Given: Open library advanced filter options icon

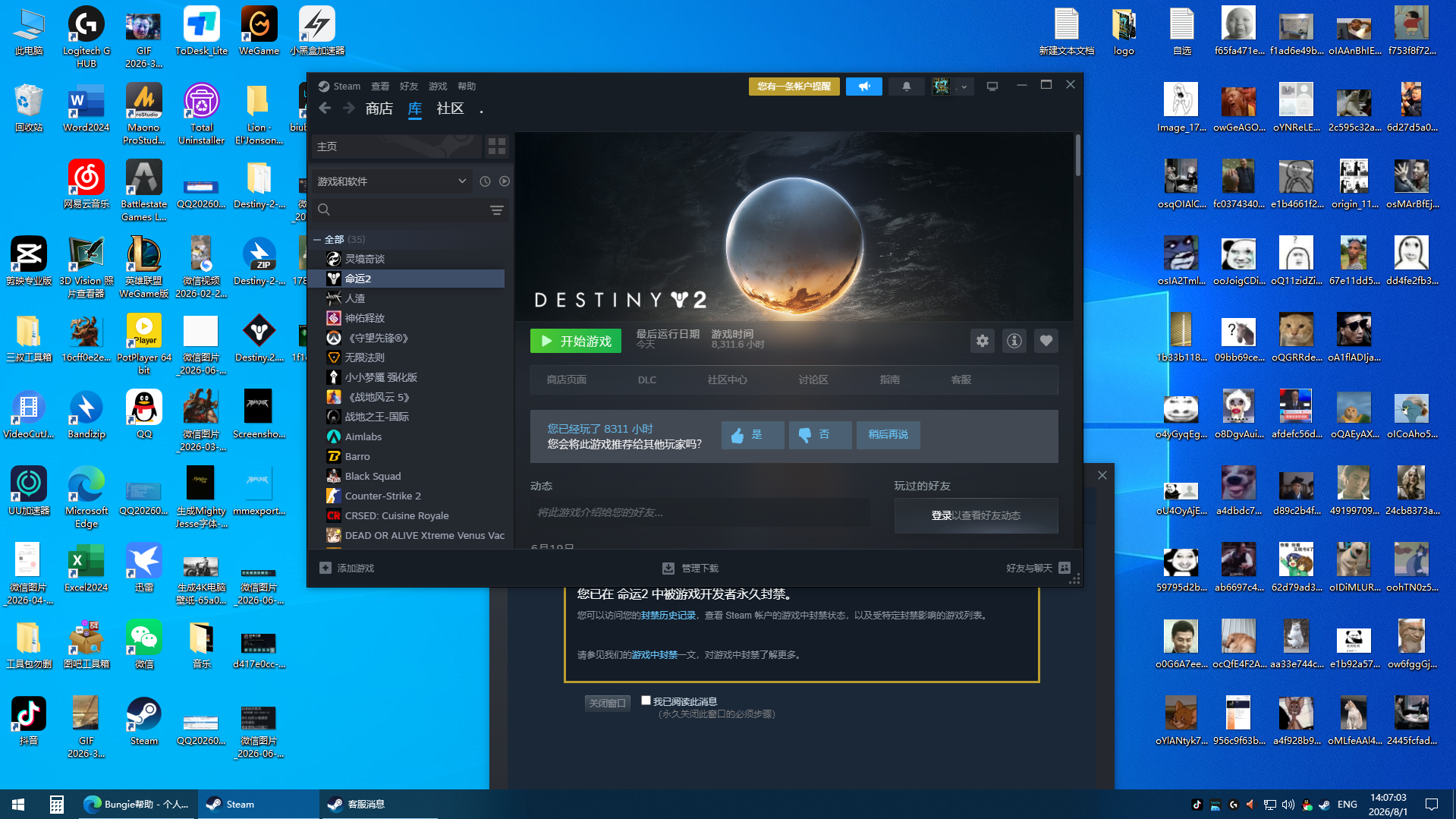Looking at the screenshot, I should [497, 210].
